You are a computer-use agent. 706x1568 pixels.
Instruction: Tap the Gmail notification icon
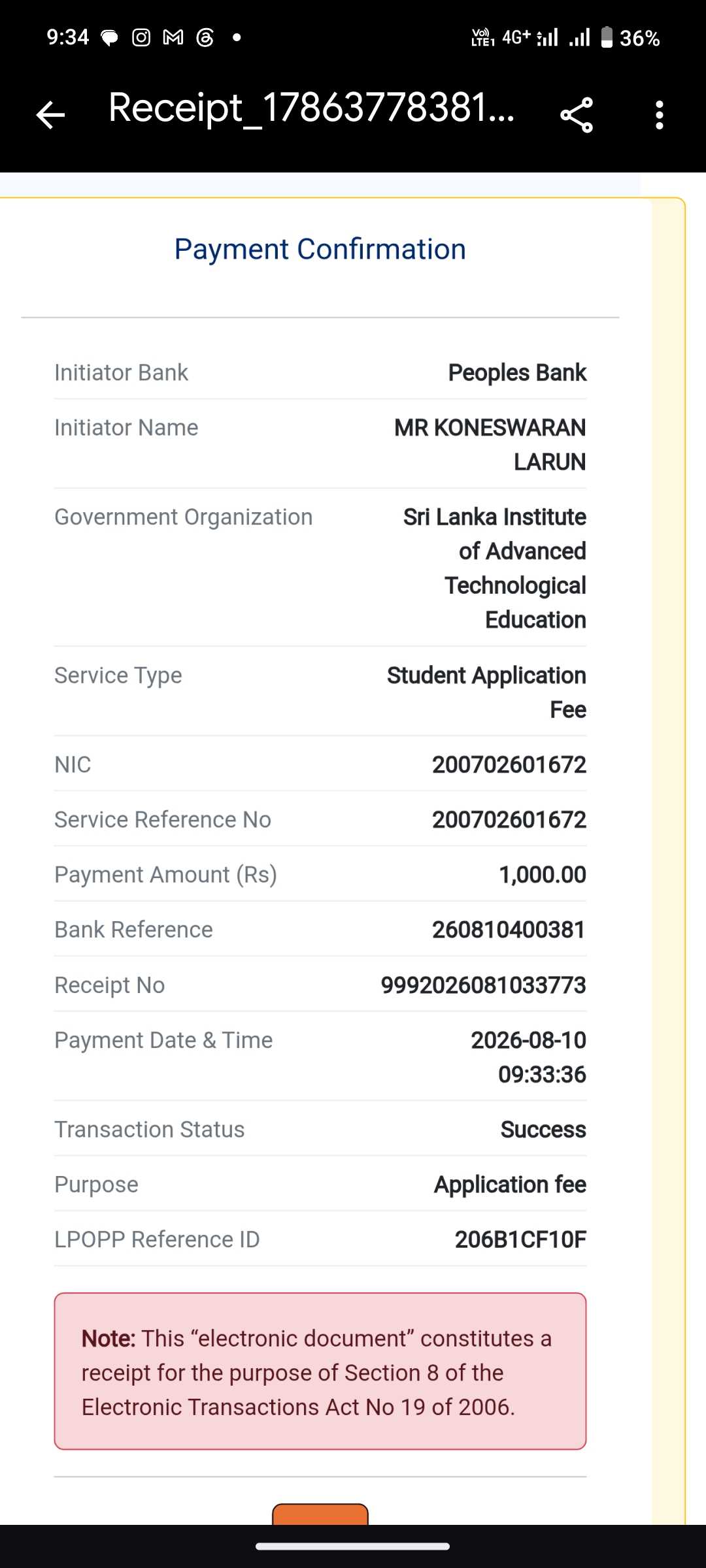coord(173,38)
